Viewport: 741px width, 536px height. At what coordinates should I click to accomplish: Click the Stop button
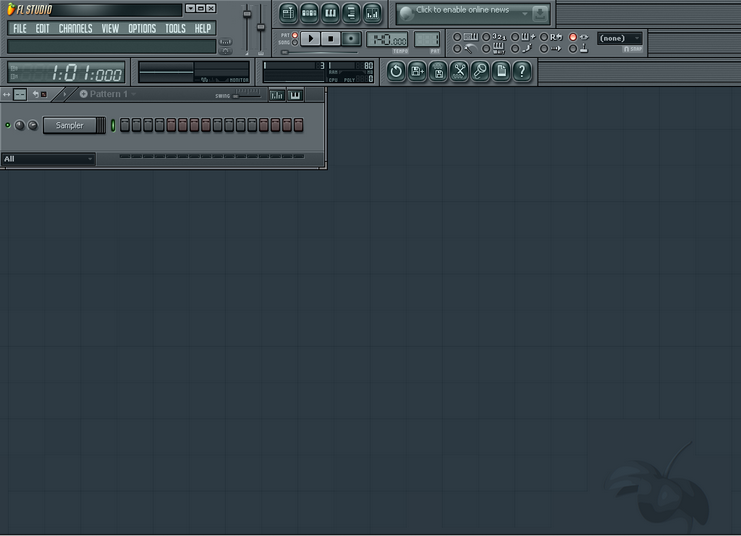(x=331, y=39)
